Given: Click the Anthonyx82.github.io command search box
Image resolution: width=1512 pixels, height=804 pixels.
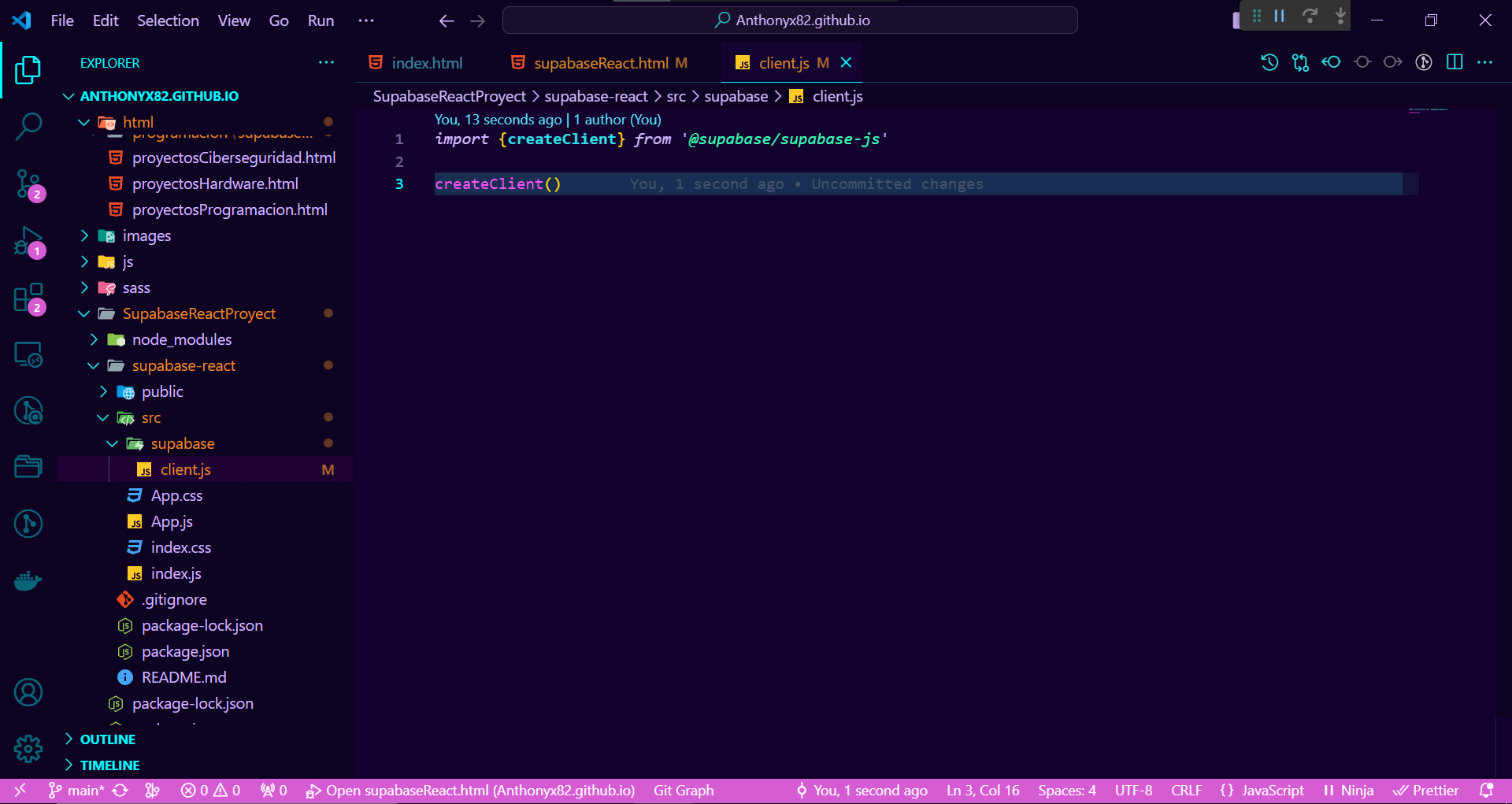Looking at the screenshot, I should [790, 20].
